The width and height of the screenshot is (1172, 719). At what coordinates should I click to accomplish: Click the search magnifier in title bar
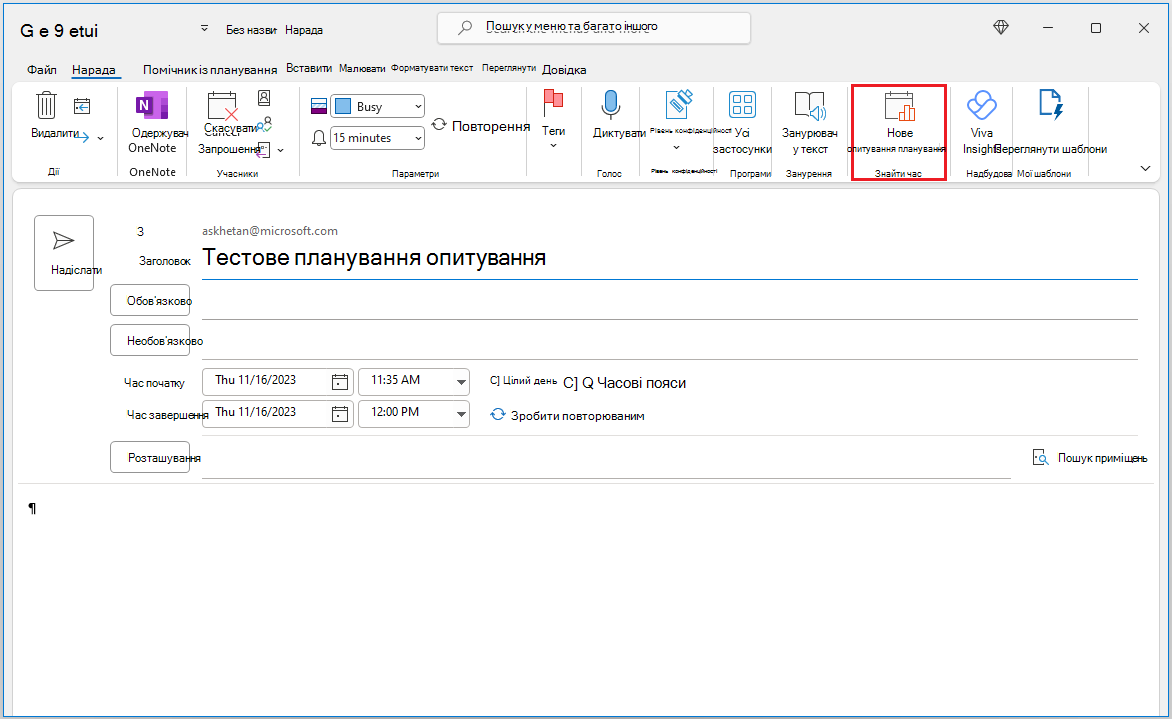click(465, 28)
